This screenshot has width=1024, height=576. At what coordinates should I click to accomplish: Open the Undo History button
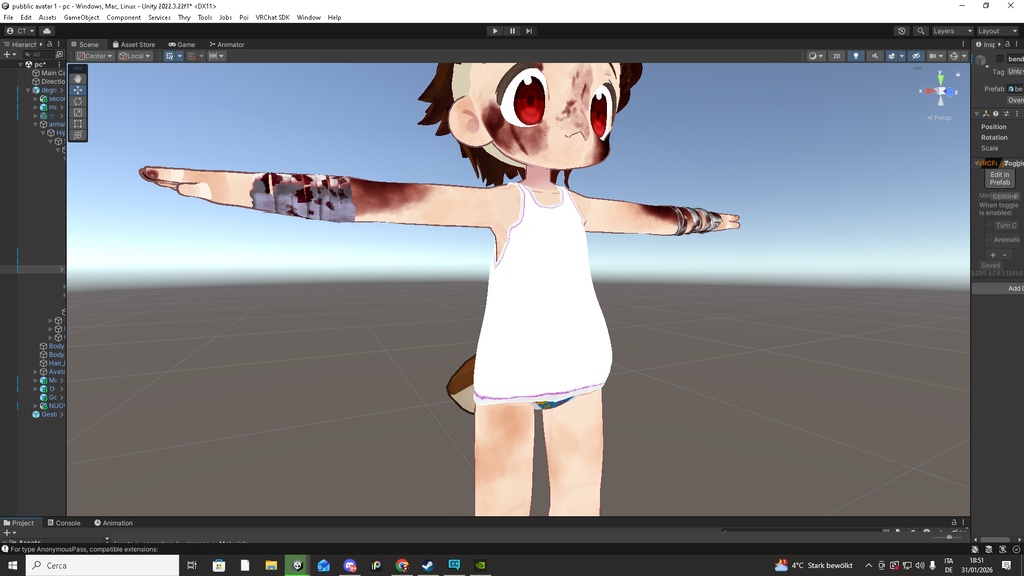coord(902,31)
